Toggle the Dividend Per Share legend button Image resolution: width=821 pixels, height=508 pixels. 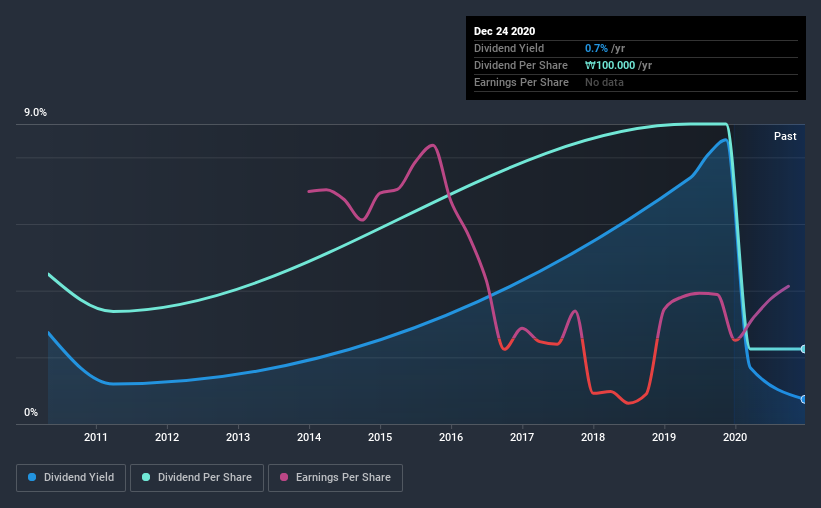coord(197,478)
